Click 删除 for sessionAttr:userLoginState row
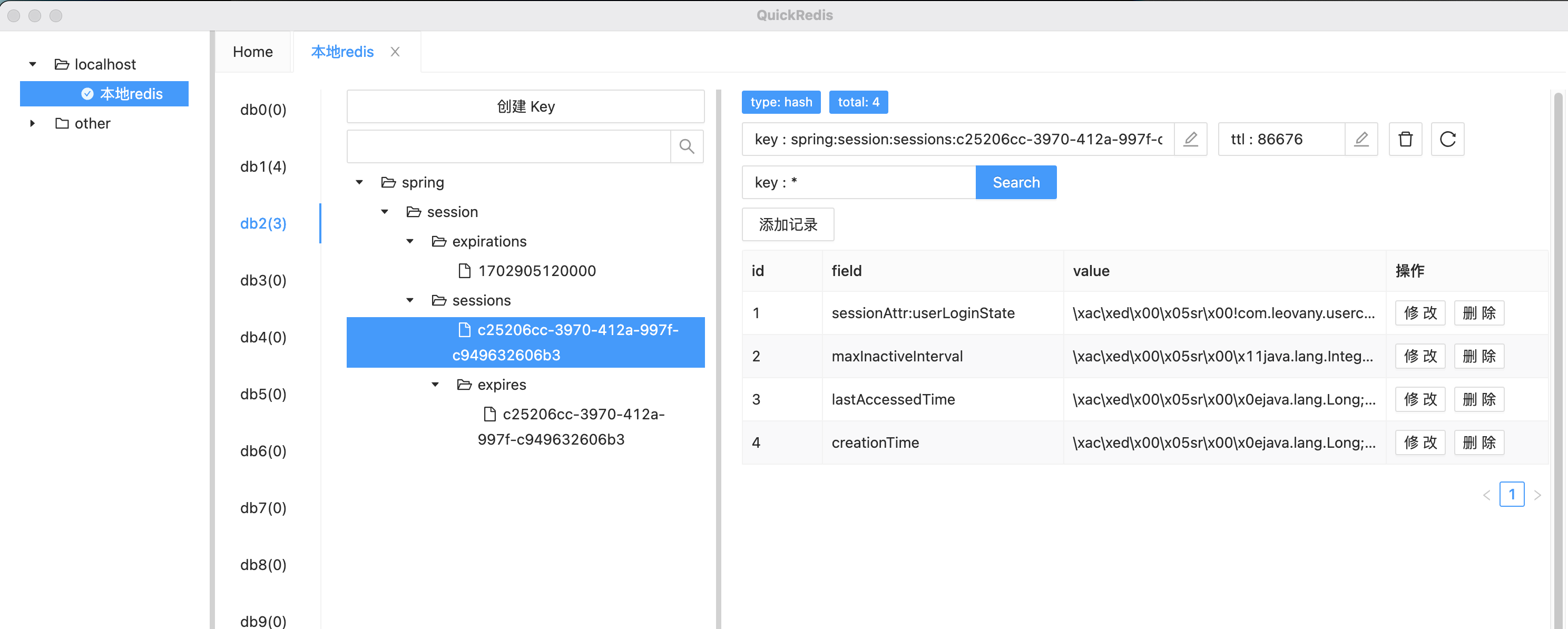This screenshot has height=629, width=1568. [x=1479, y=313]
